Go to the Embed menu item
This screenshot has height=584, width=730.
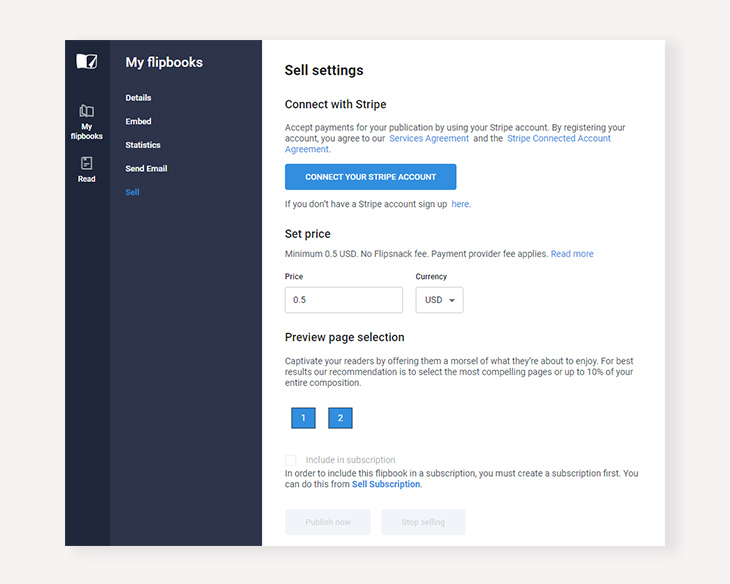click(138, 121)
